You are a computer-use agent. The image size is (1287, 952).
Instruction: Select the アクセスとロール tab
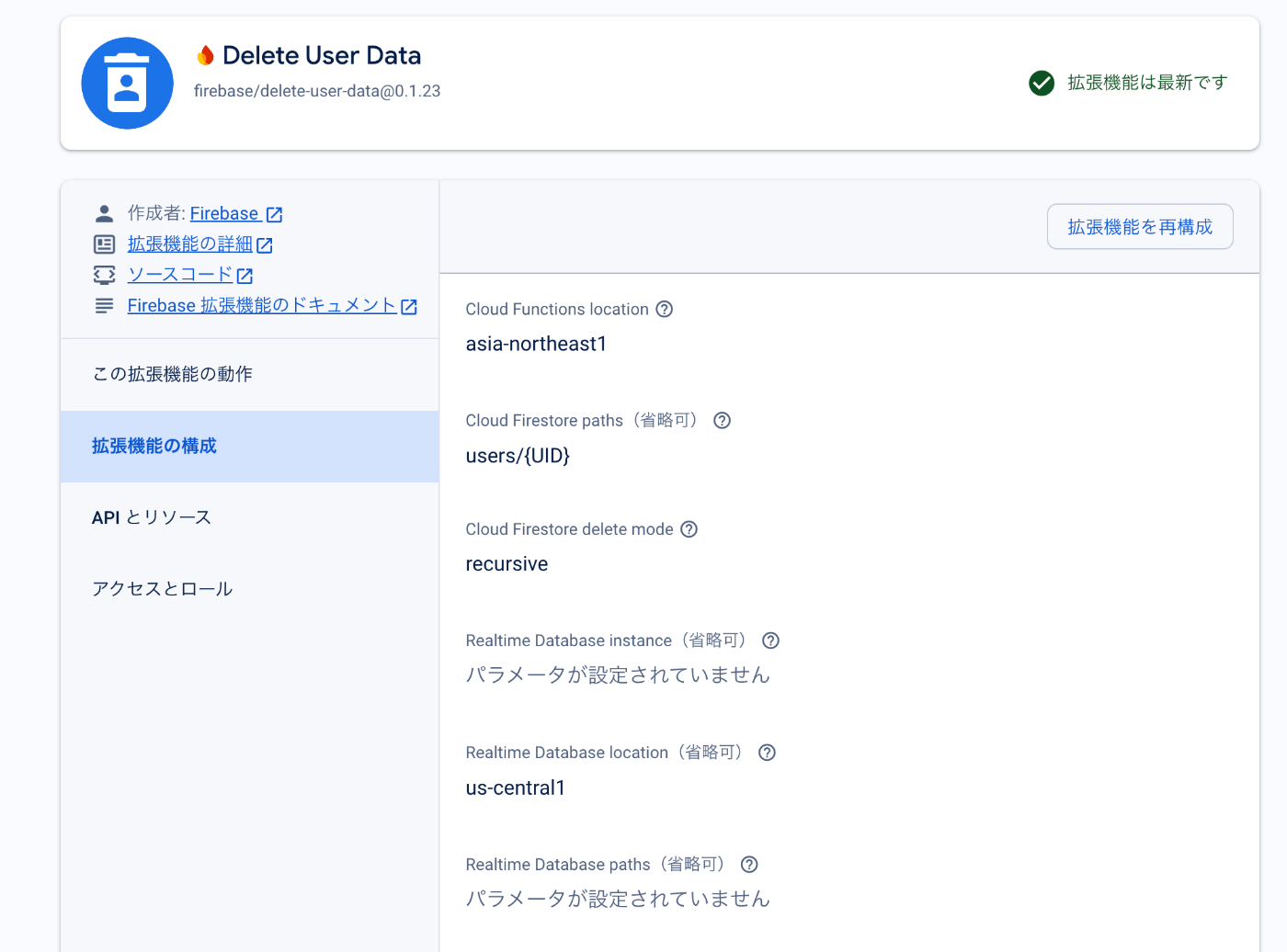click(250, 589)
